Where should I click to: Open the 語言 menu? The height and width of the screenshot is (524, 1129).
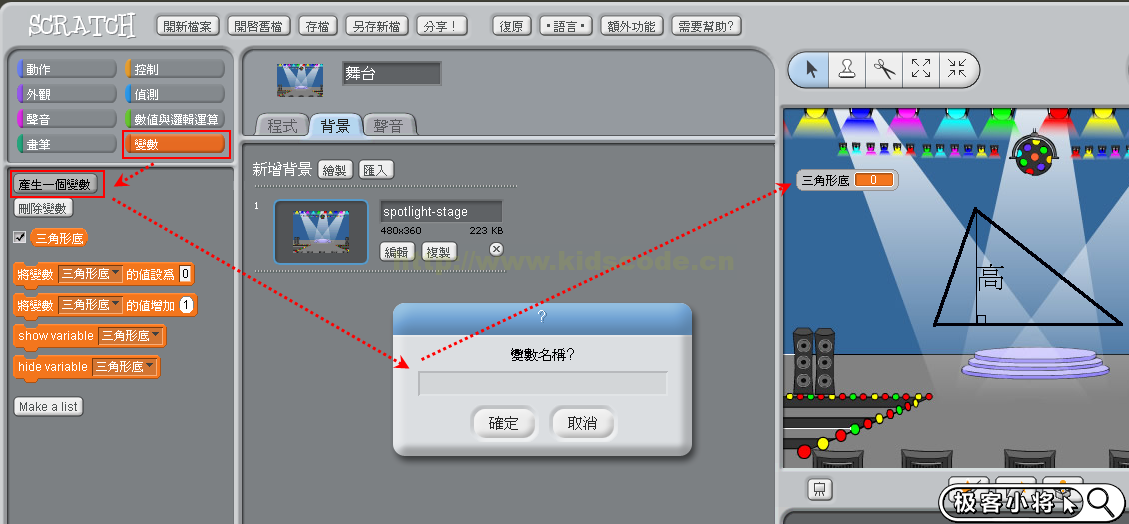[x=565, y=27]
